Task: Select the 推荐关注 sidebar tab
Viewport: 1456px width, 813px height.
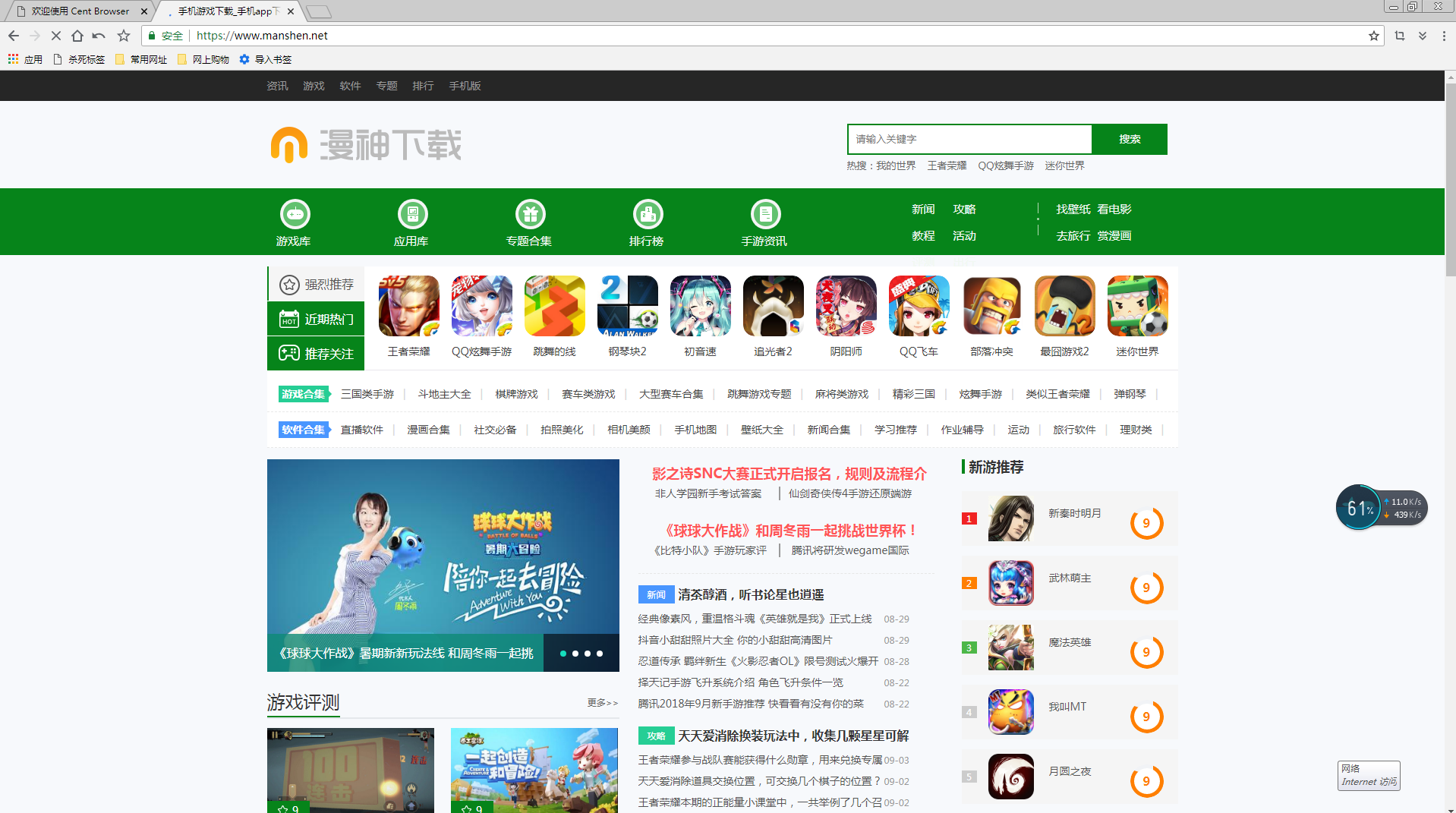Action: (317, 353)
